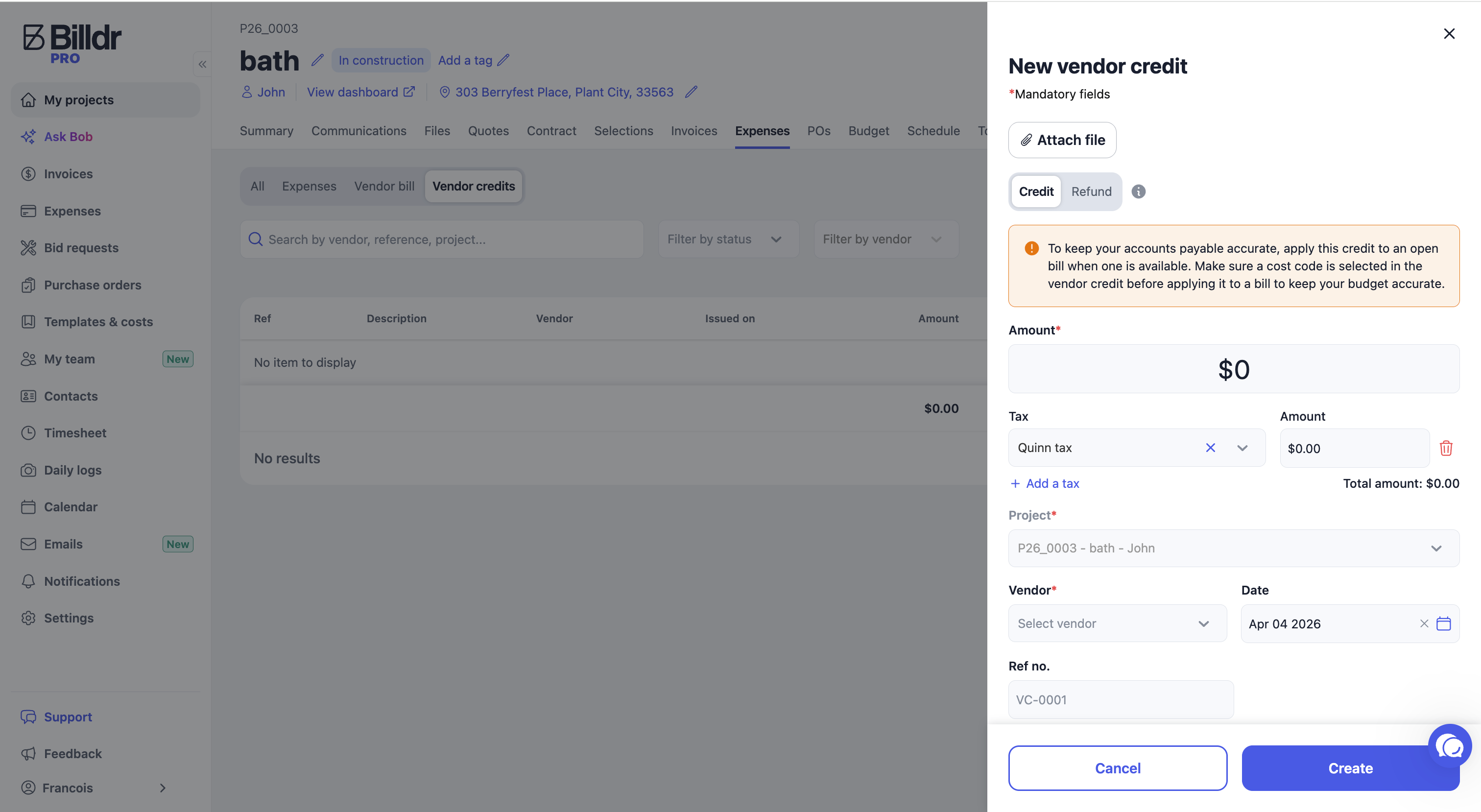This screenshot has width=1481, height=812.
Task: Select the Credit type option
Action: coord(1036,191)
